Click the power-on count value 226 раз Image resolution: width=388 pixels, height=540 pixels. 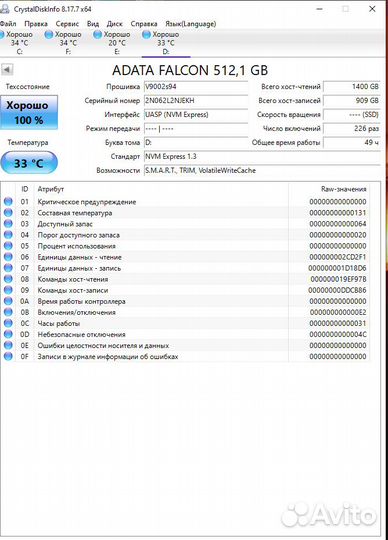[x=352, y=129]
